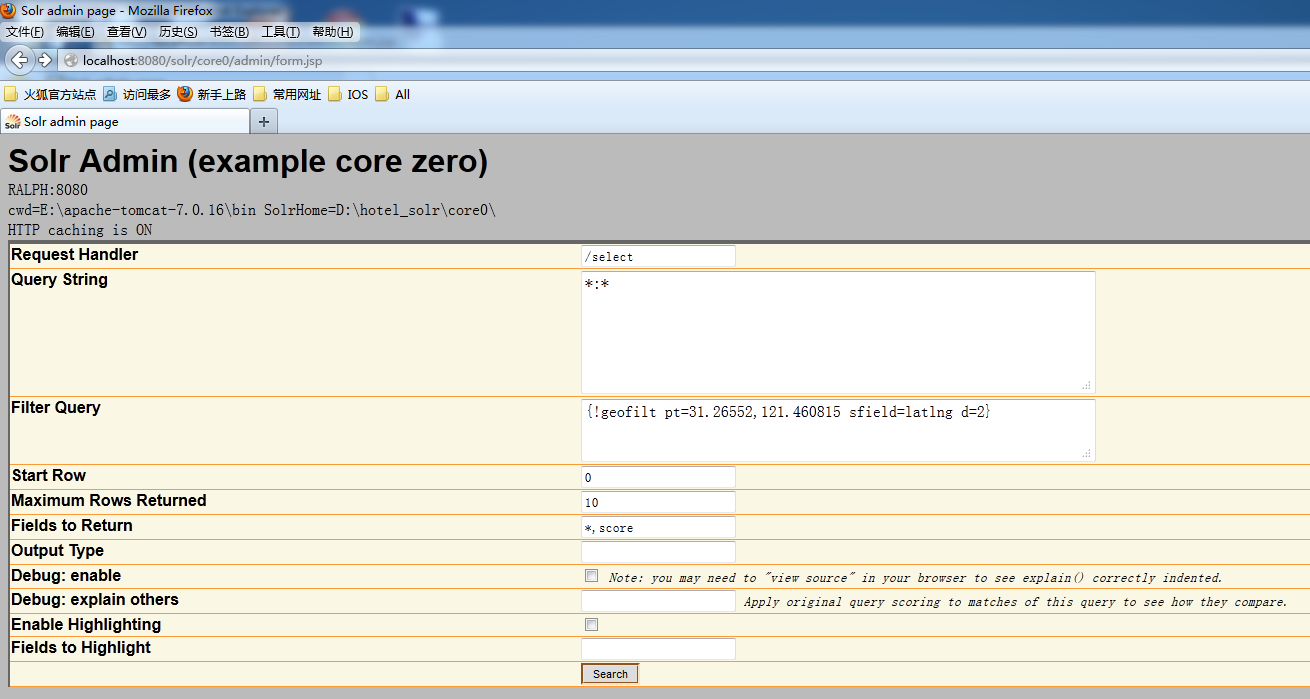Click the Fields to Highlight label

[x=81, y=648]
